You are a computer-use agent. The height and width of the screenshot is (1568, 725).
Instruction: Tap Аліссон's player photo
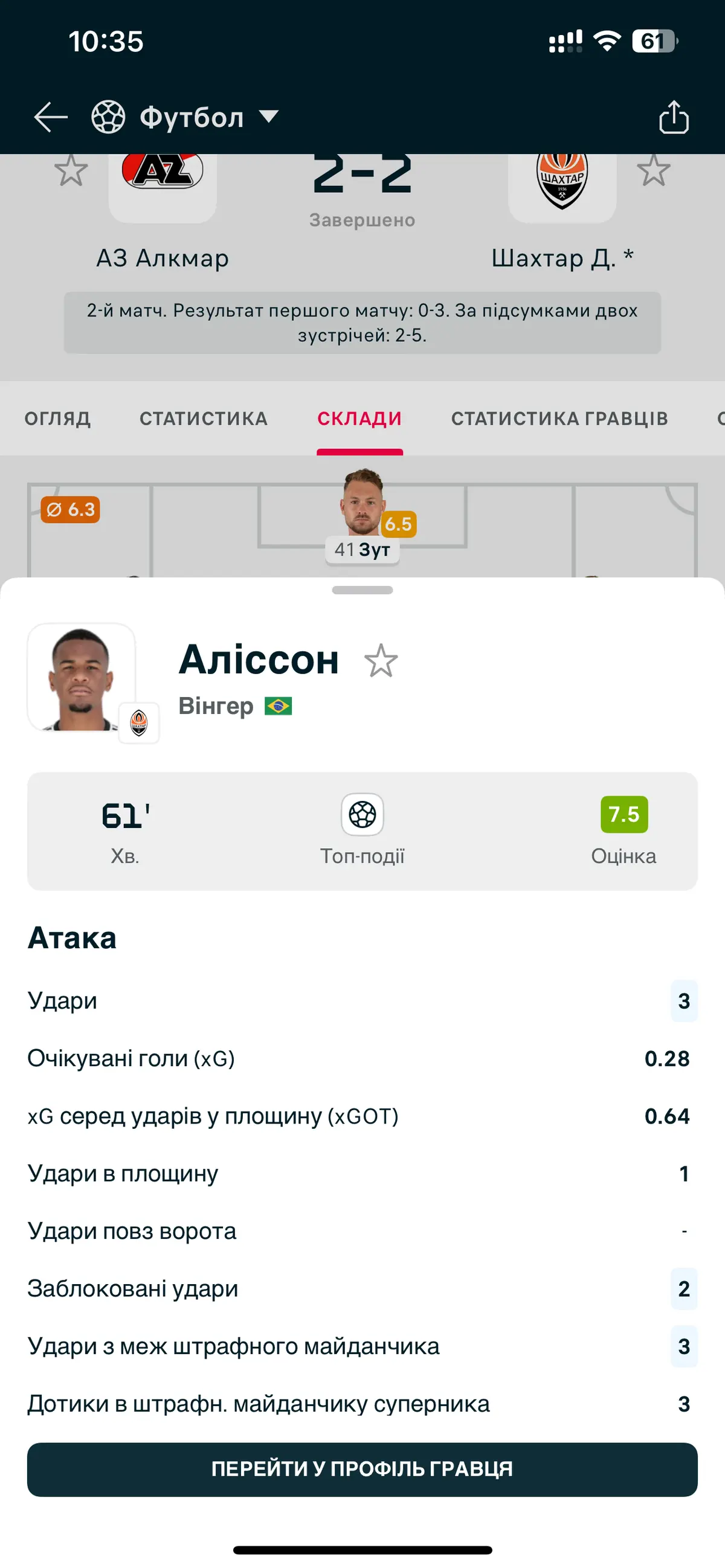[81, 677]
